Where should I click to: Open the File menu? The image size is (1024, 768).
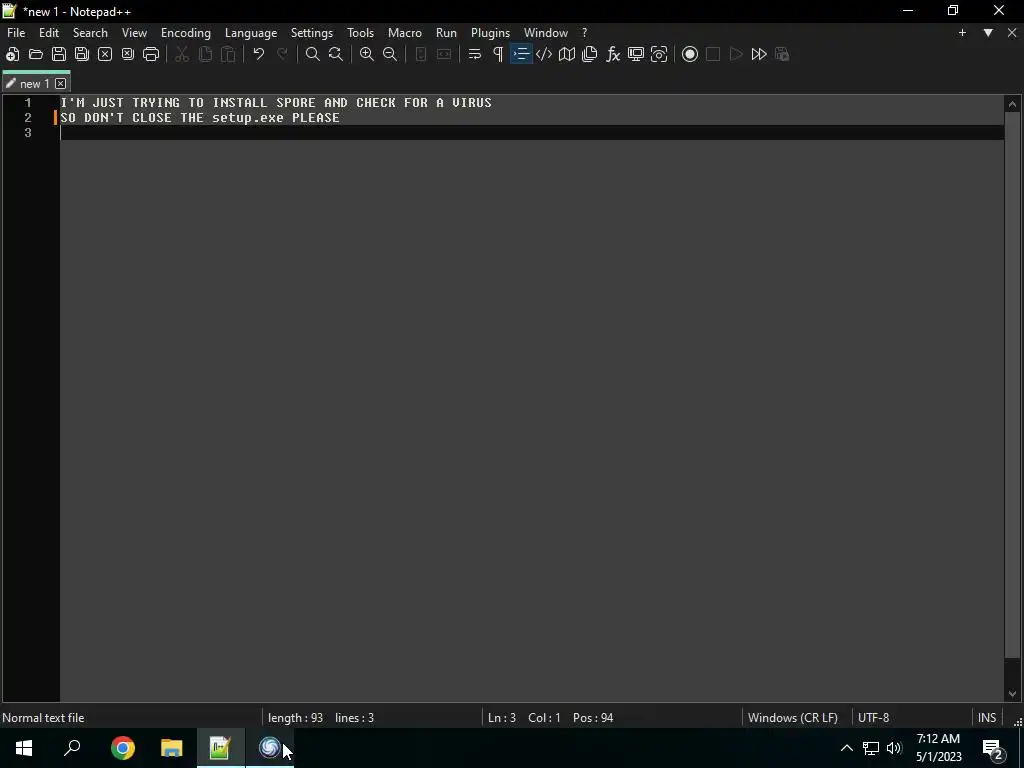16,33
